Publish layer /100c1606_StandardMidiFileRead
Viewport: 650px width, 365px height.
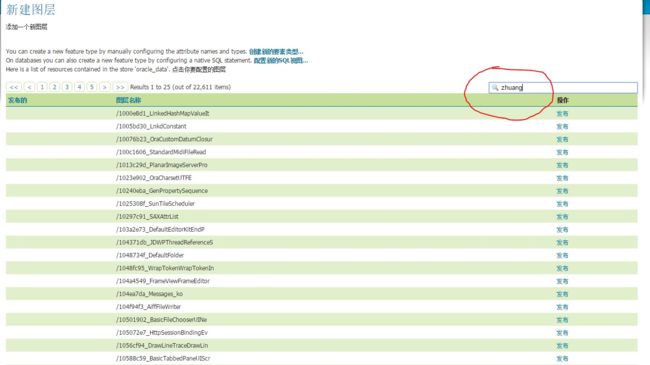click(x=562, y=152)
